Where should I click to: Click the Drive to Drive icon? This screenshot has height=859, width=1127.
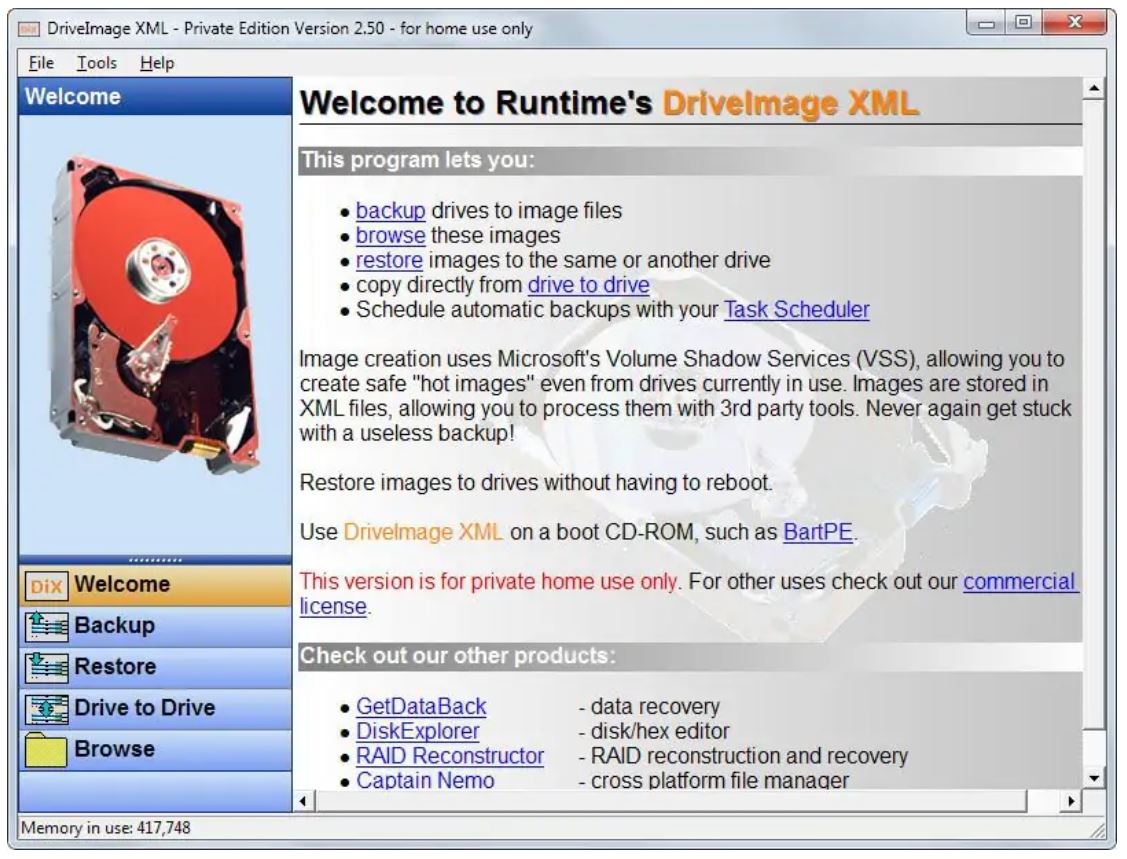click(45, 708)
